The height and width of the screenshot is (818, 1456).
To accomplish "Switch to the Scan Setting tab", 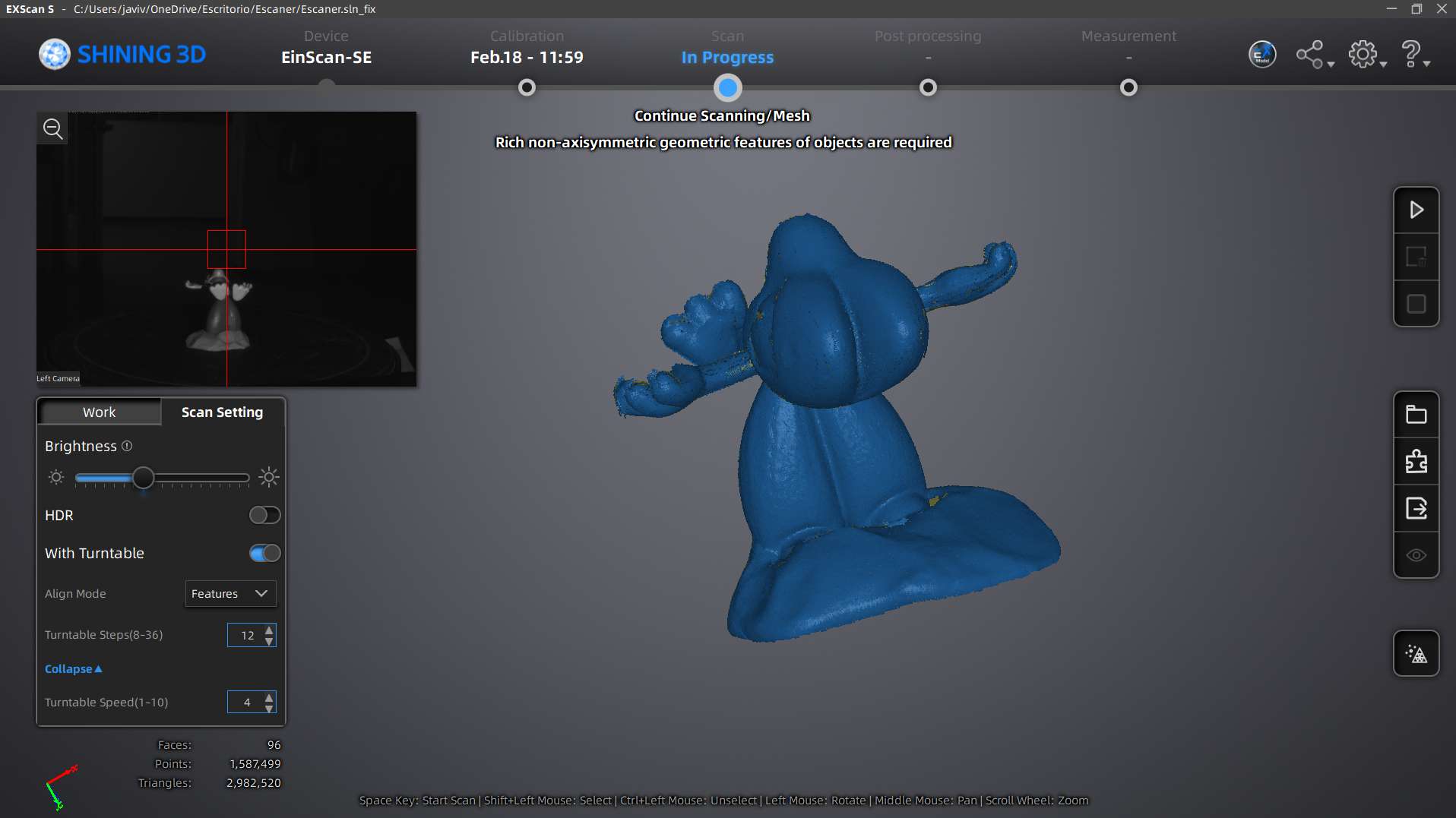I will pos(223,412).
